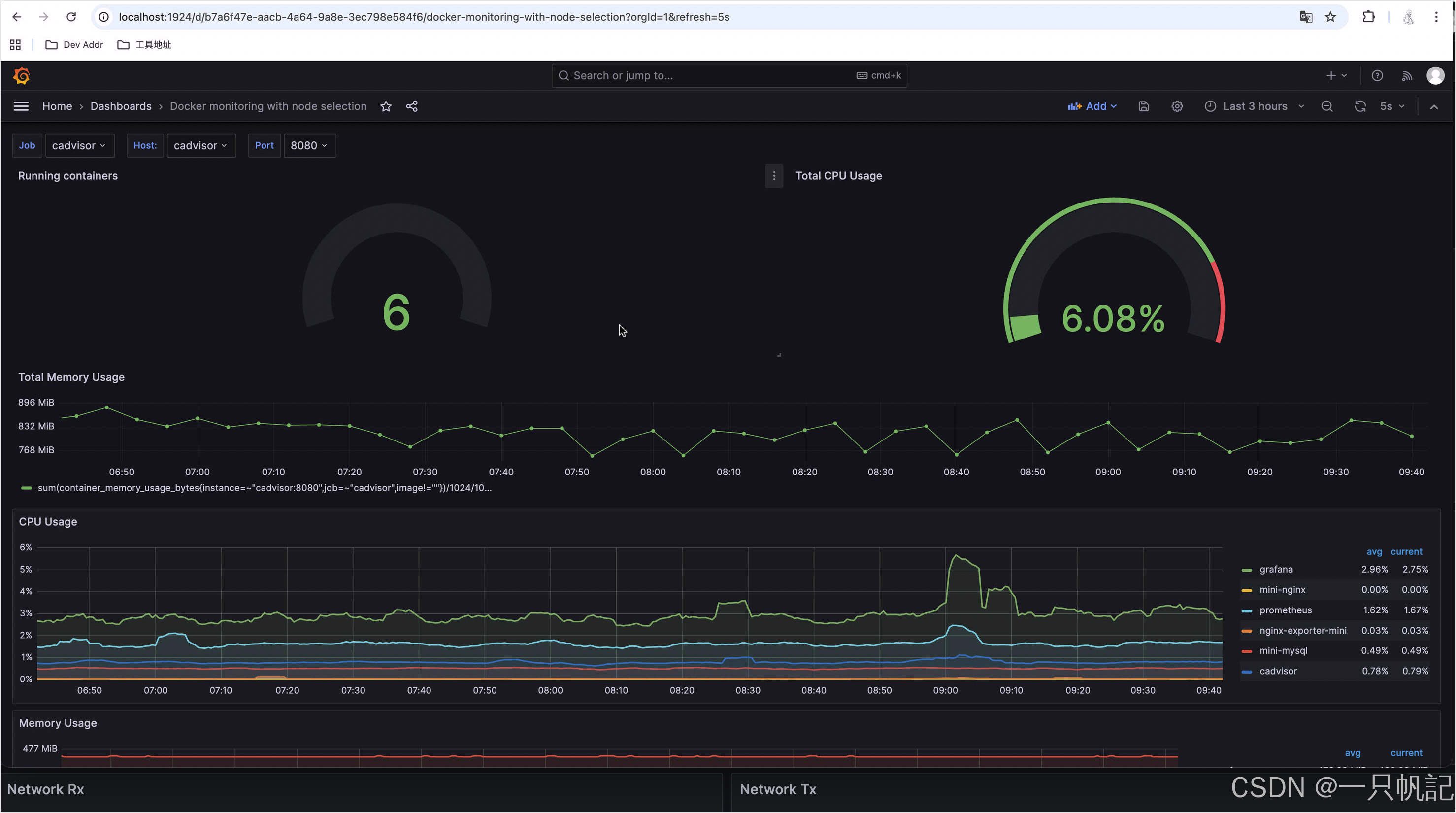Toggle prometheus series in CPU legend

(x=1285, y=610)
